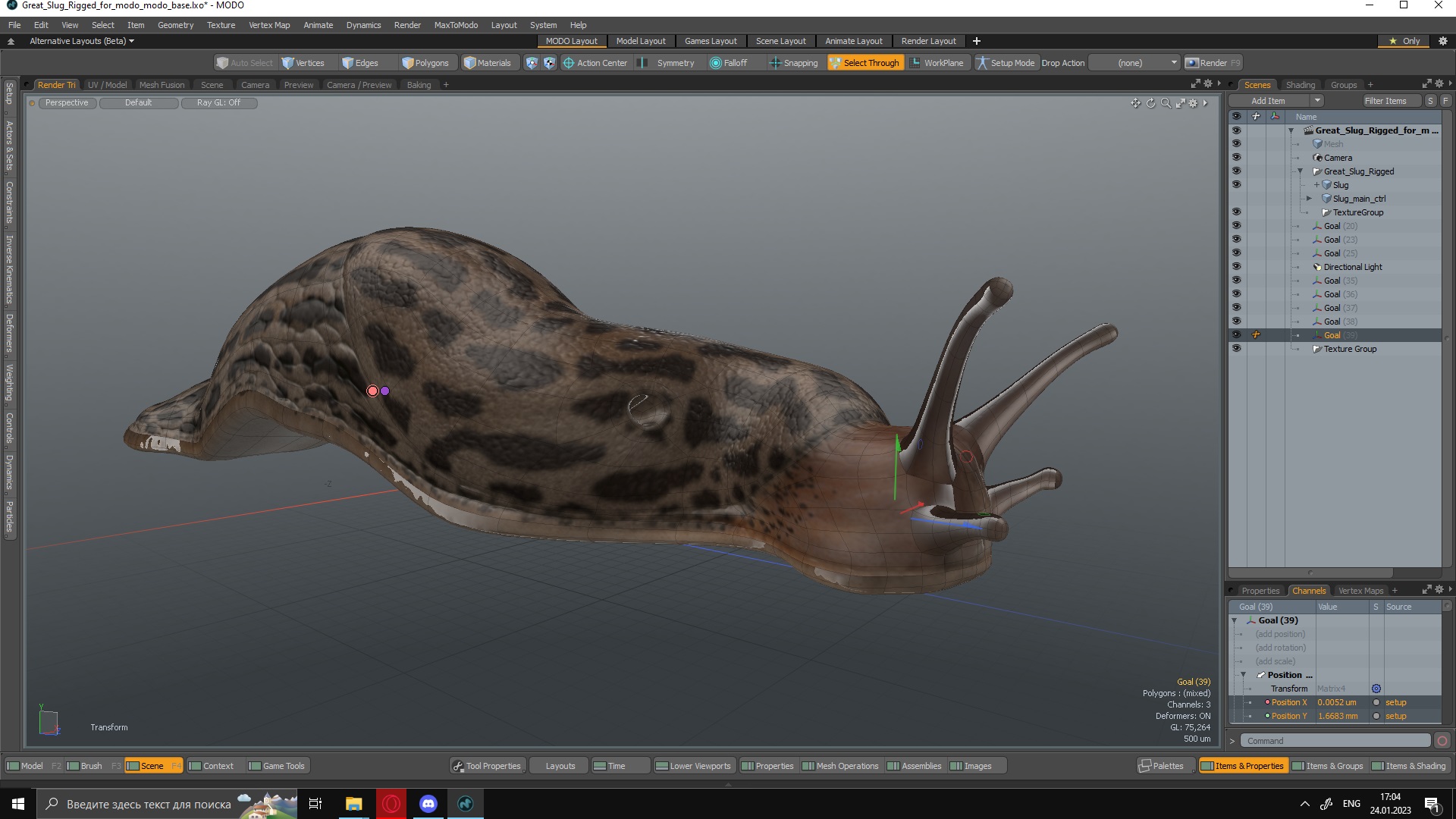
Task: Click the 3D viewport maximize arrows icon
Action: 1180,103
